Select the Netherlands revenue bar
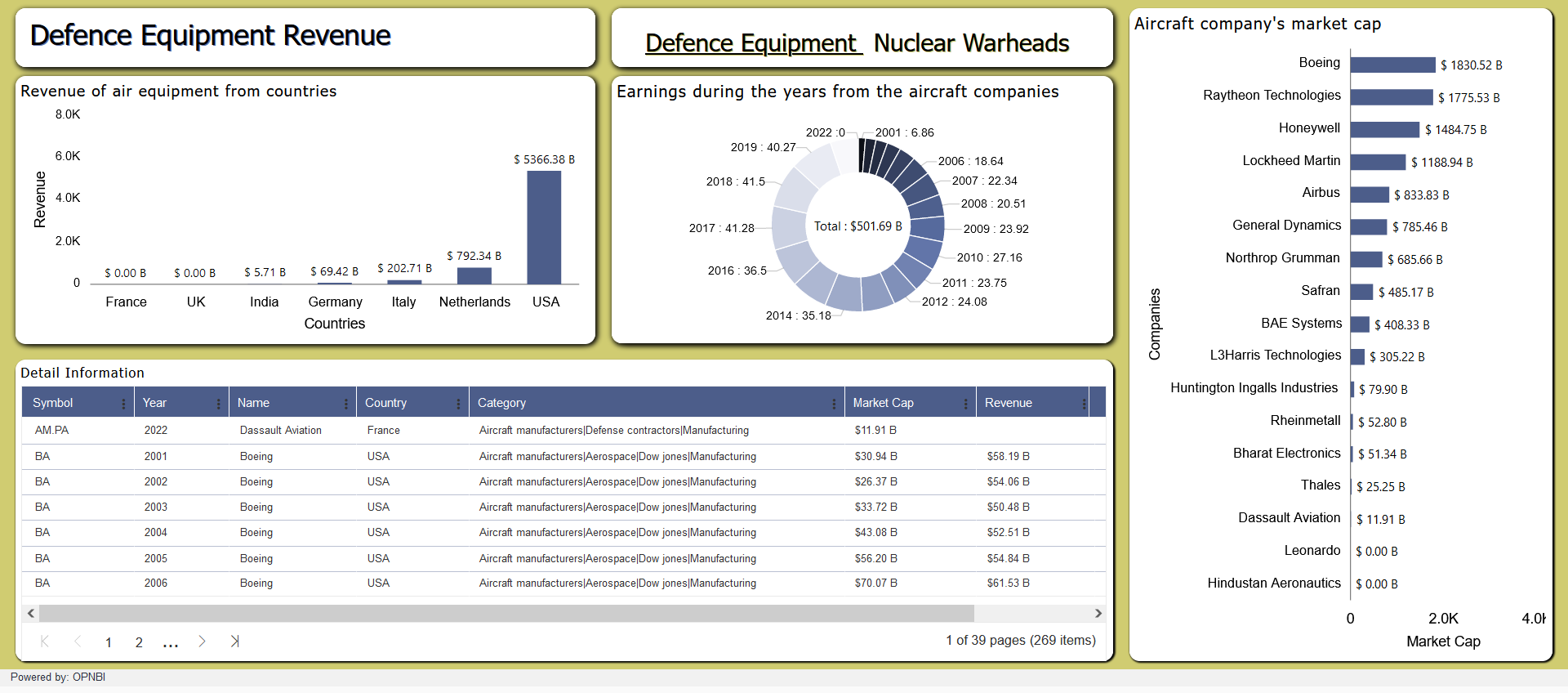The height and width of the screenshot is (693, 1568). pyautogui.click(x=474, y=276)
